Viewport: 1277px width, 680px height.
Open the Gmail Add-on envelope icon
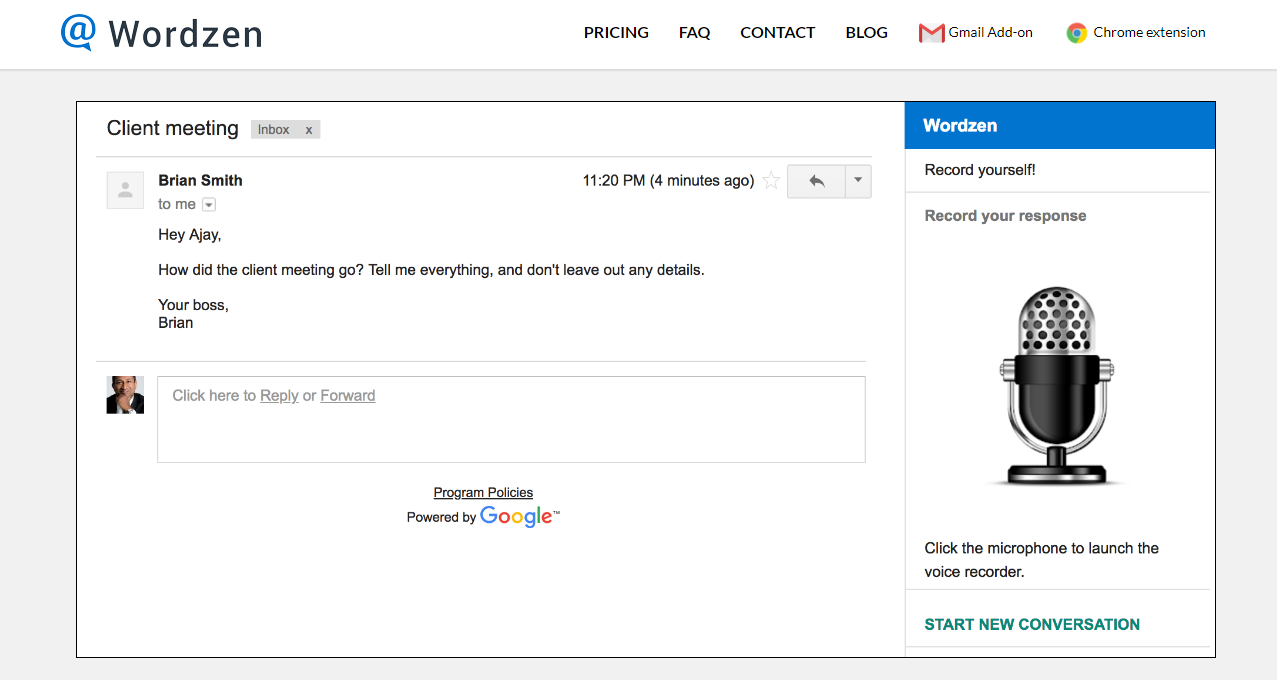coord(931,33)
